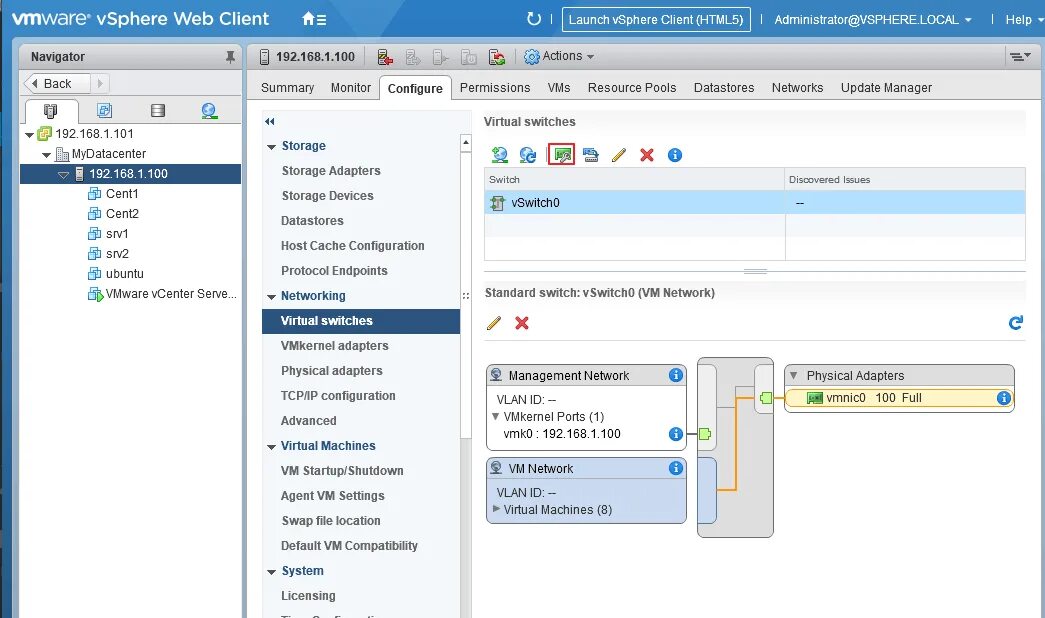The height and width of the screenshot is (618, 1045).
Task: Click the fifth host toolbar icon before Actions
Action: click(x=497, y=57)
